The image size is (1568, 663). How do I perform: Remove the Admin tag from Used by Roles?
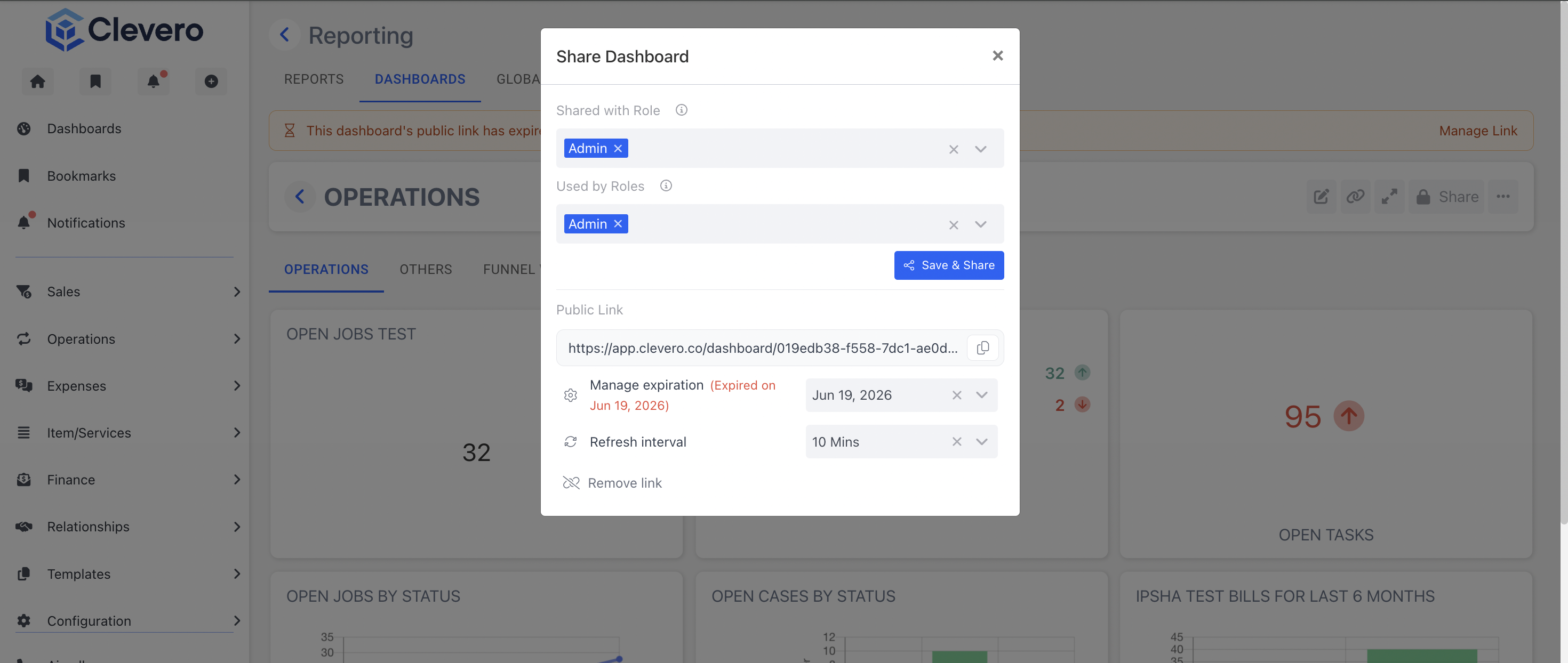coord(618,224)
